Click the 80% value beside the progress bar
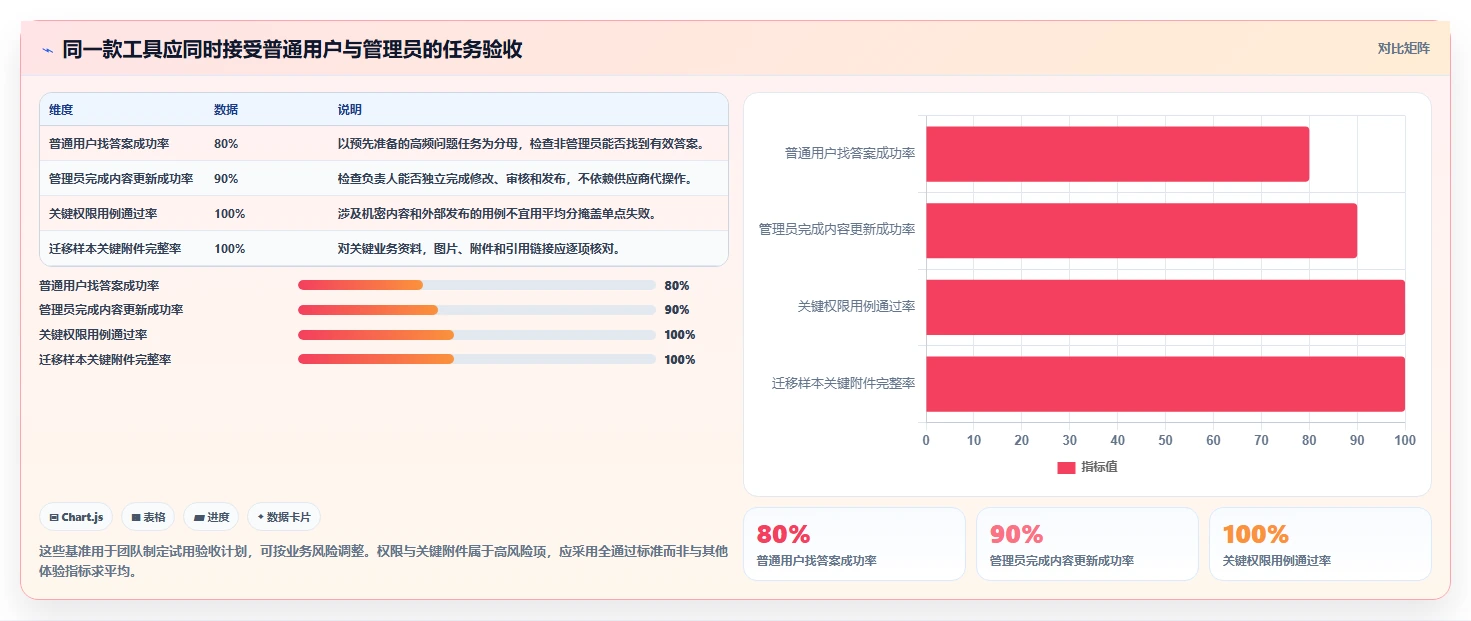The height and width of the screenshot is (621, 1471). (677, 285)
